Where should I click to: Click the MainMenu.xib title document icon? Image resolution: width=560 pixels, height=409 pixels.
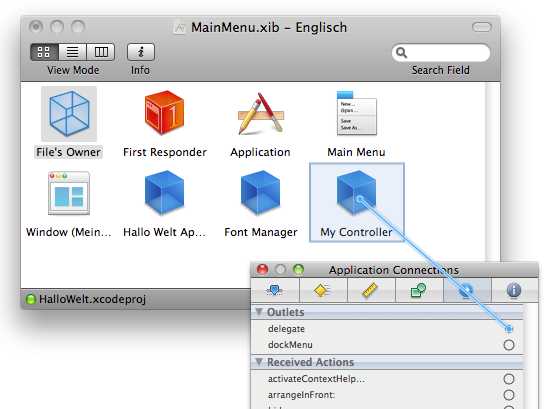coord(179,27)
